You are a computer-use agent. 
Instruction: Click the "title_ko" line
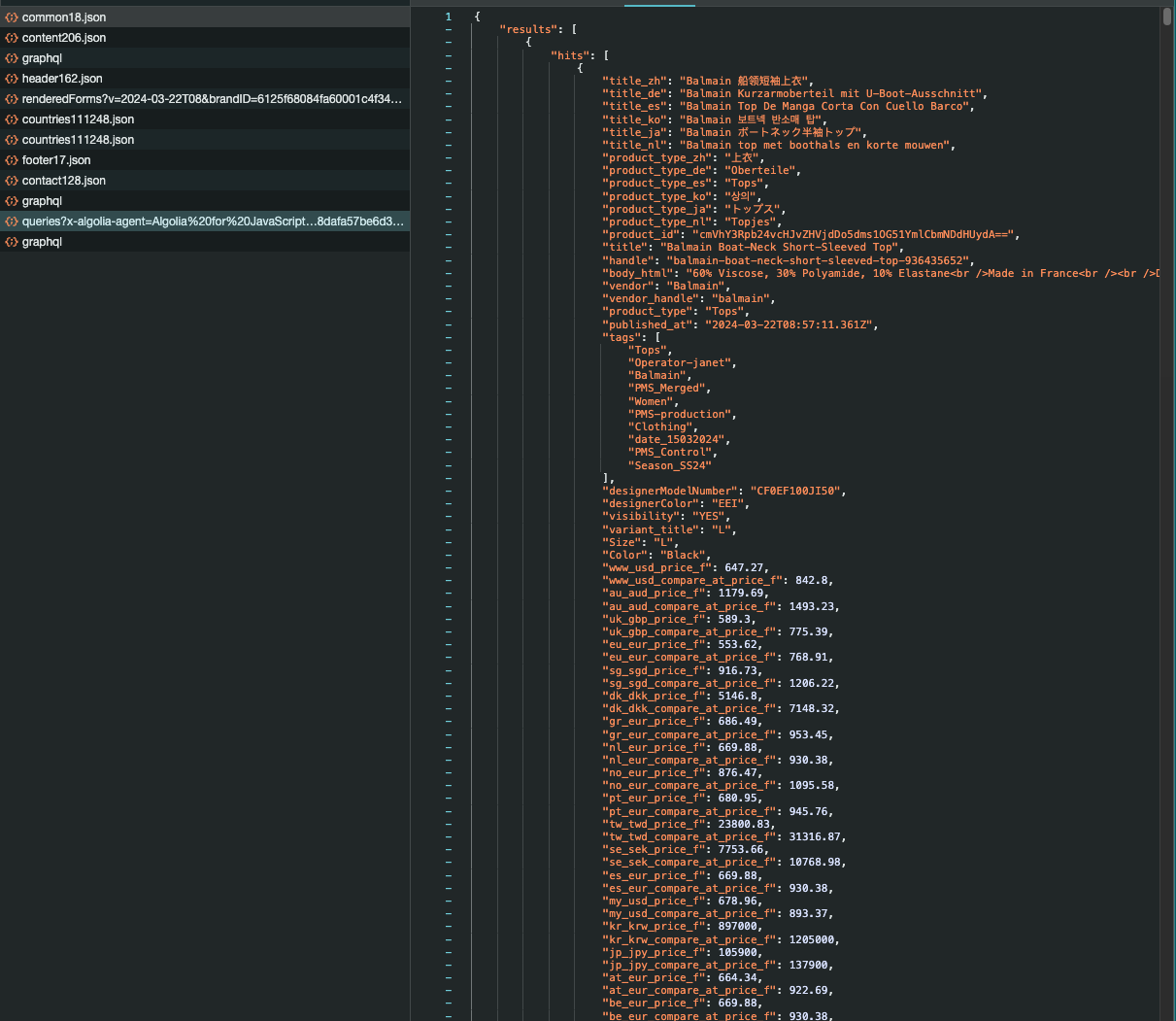coord(714,119)
